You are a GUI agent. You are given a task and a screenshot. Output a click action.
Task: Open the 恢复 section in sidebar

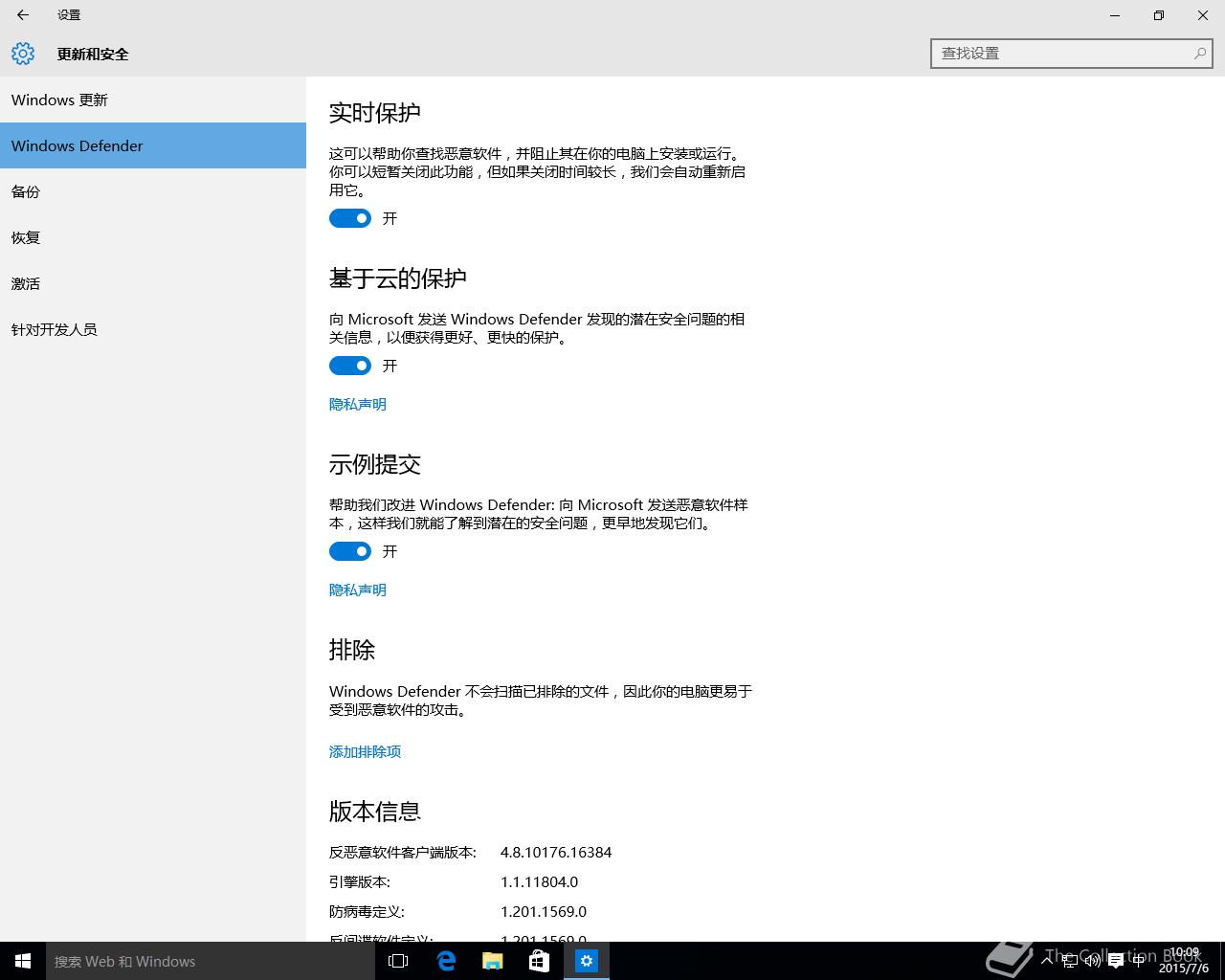[153, 237]
